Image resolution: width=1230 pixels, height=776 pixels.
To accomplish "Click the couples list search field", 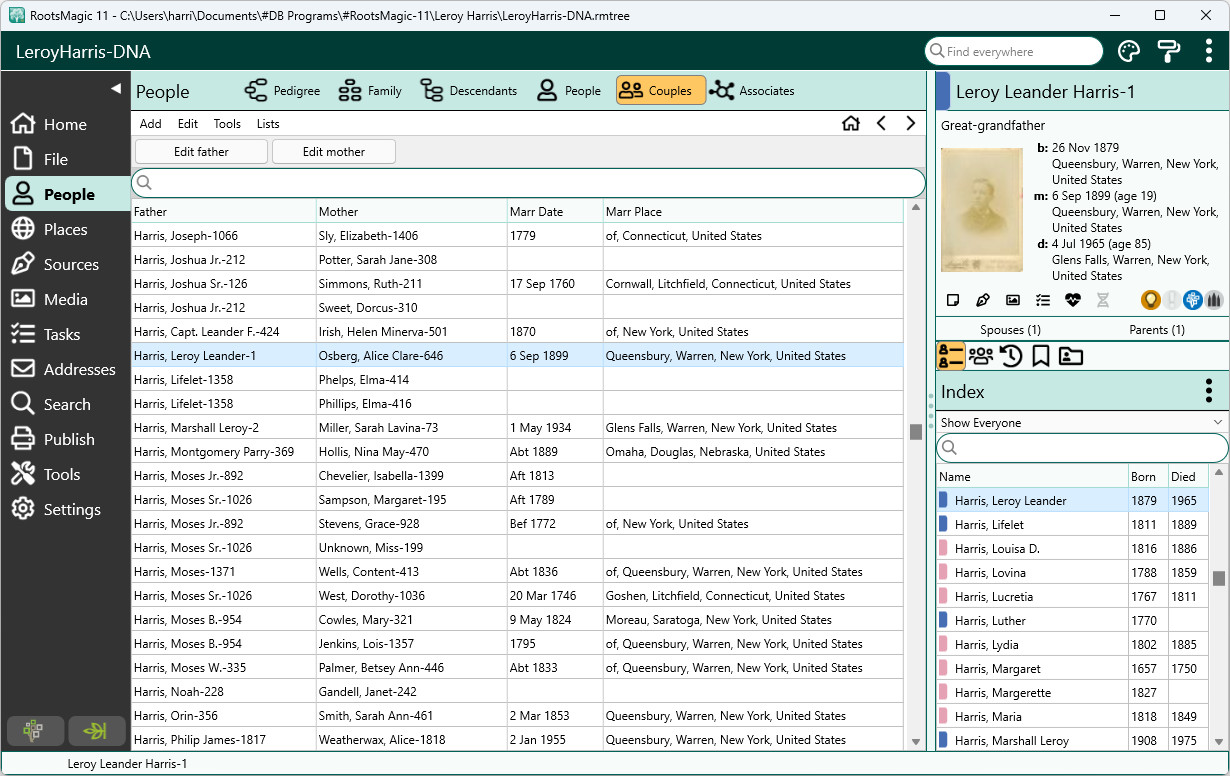I will [x=528, y=183].
